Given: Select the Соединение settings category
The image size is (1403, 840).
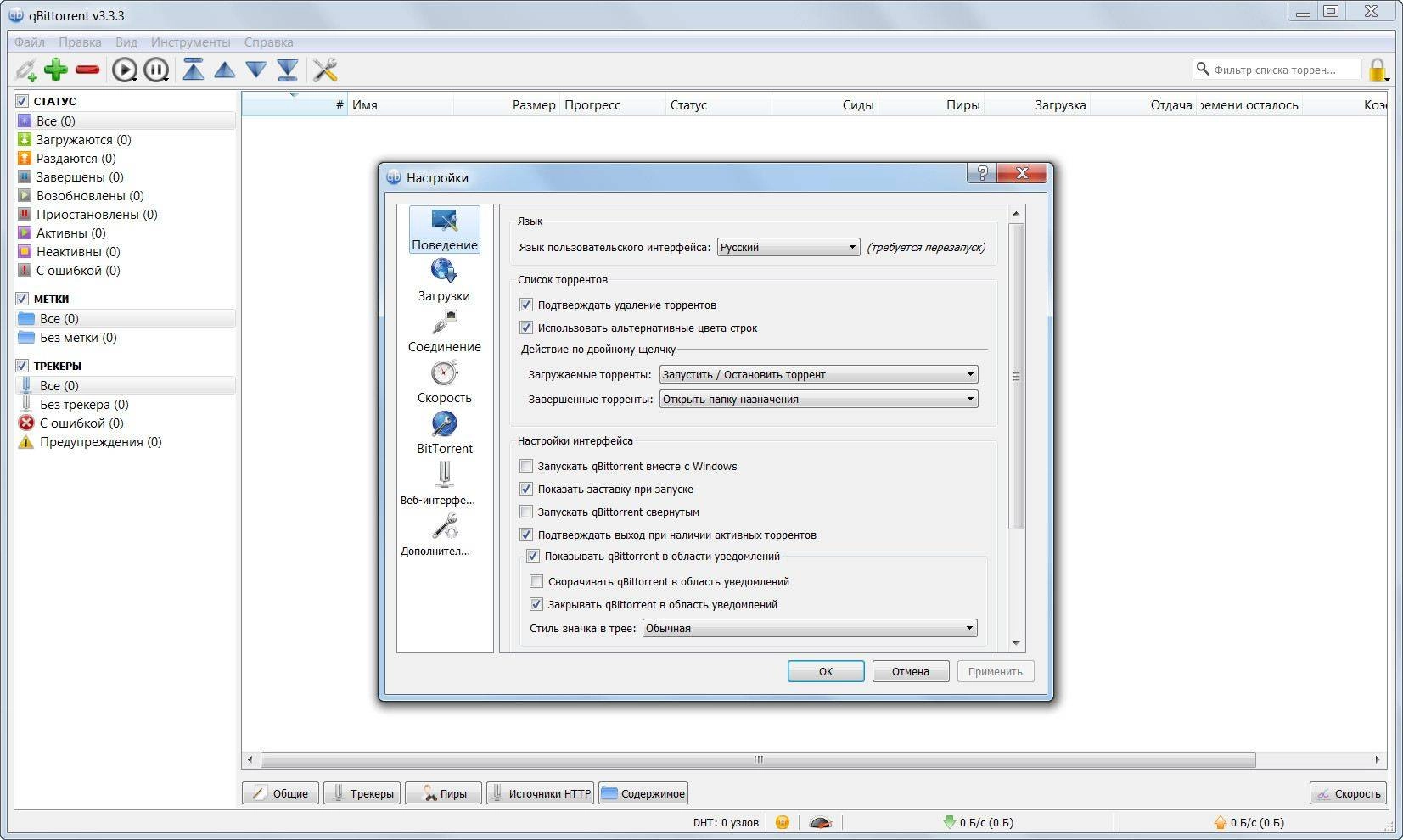Looking at the screenshot, I should tap(444, 331).
